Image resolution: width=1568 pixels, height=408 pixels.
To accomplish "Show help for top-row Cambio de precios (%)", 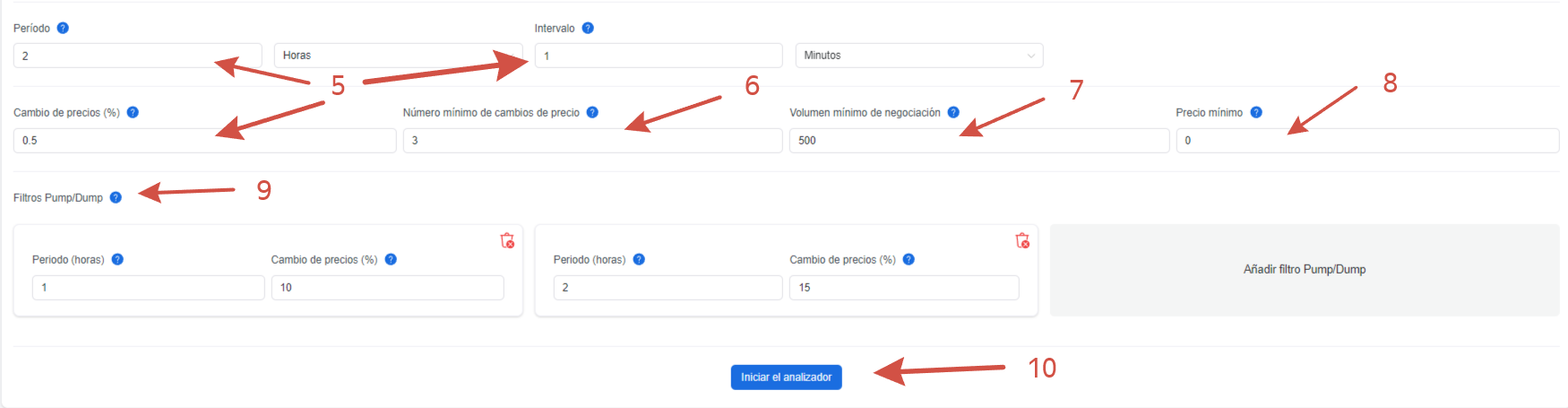I will click(133, 112).
